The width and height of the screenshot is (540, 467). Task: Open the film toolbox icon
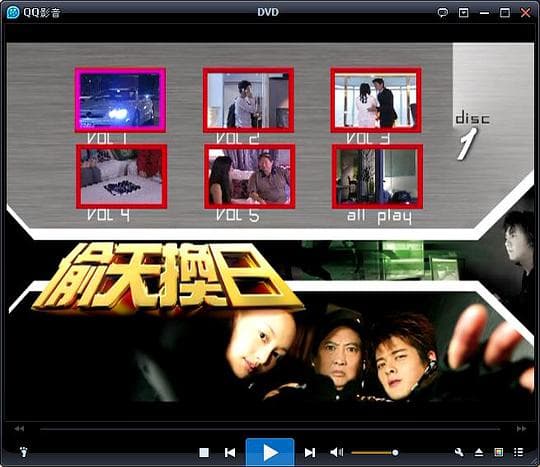click(499, 452)
